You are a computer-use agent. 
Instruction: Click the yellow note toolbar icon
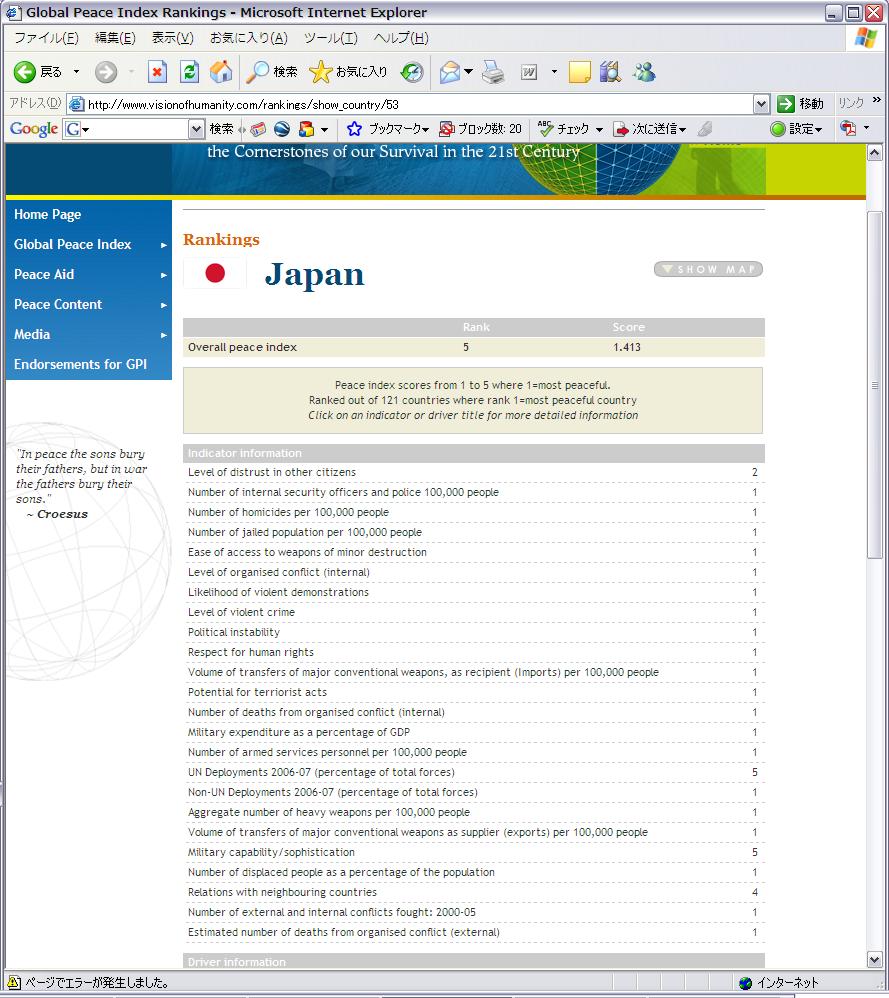point(579,72)
